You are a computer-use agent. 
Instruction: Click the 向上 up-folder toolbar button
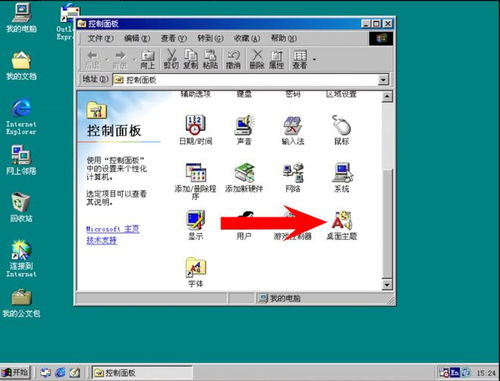click(147, 59)
